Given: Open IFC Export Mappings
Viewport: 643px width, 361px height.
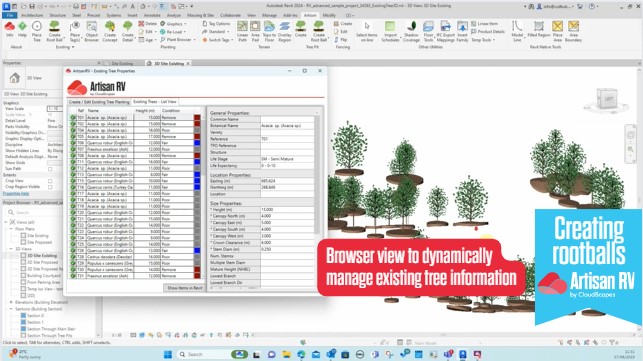Looking at the screenshot, I should point(445,32).
